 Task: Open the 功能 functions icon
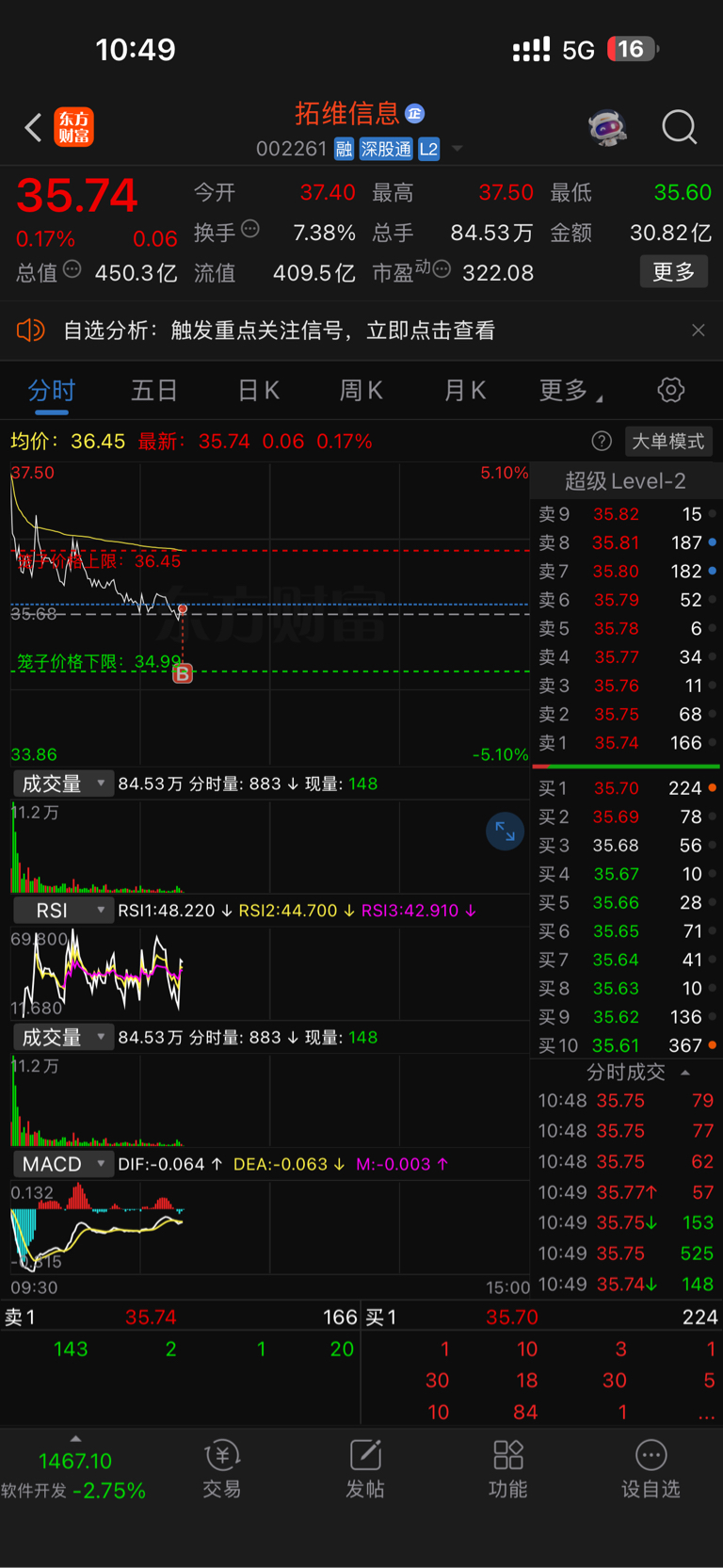coord(508,1469)
